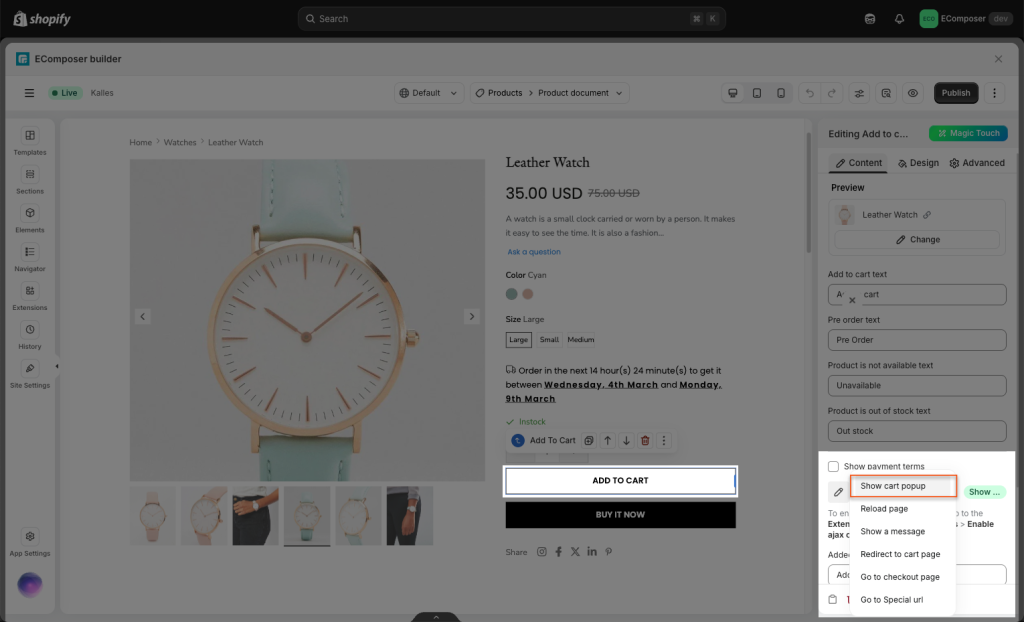
Task: Switch to desktop device preview
Action: click(733, 93)
